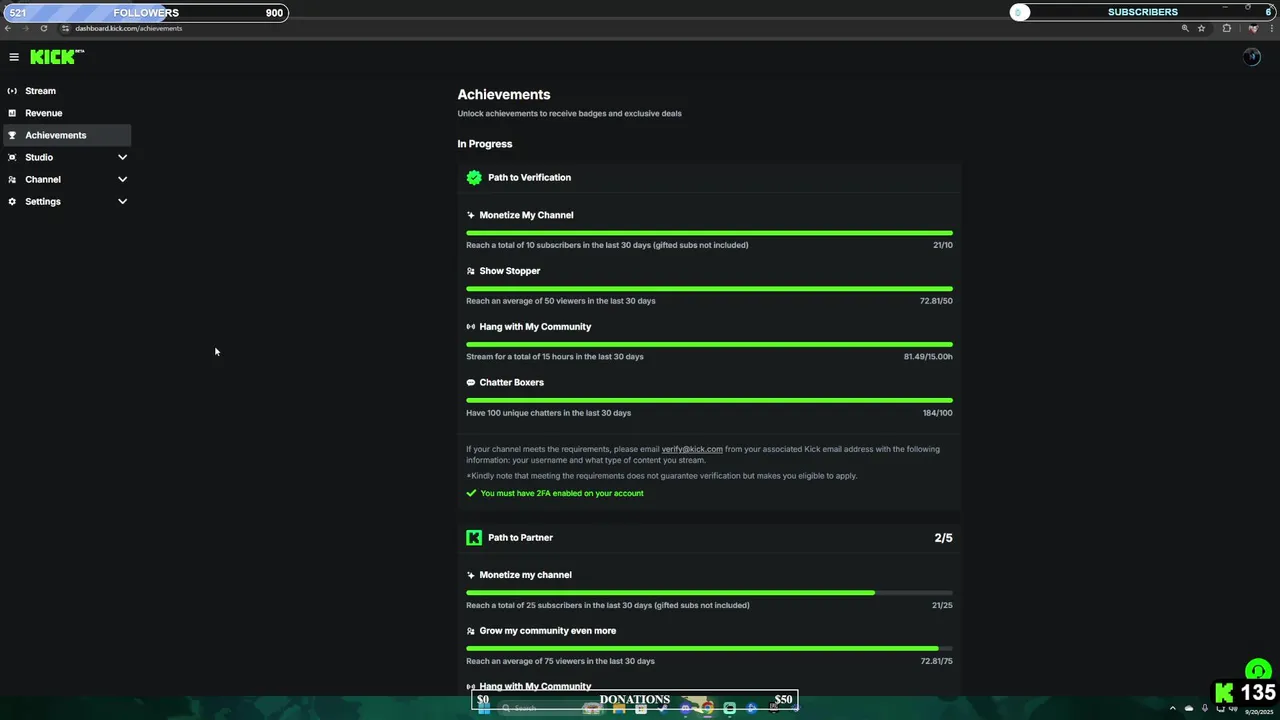
Task: Open the user profile avatar in top right
Action: tap(1252, 57)
